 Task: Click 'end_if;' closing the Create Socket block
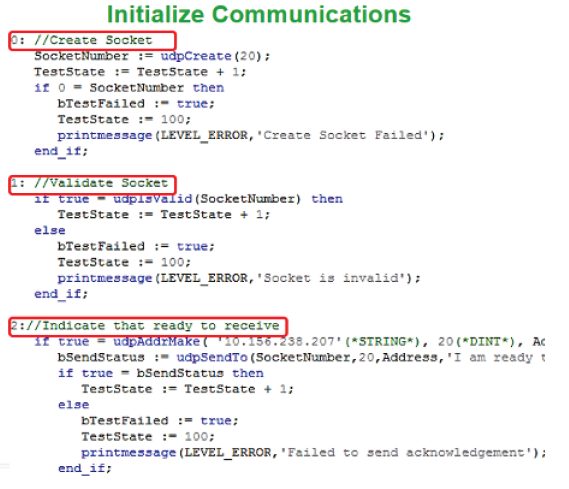point(61,151)
